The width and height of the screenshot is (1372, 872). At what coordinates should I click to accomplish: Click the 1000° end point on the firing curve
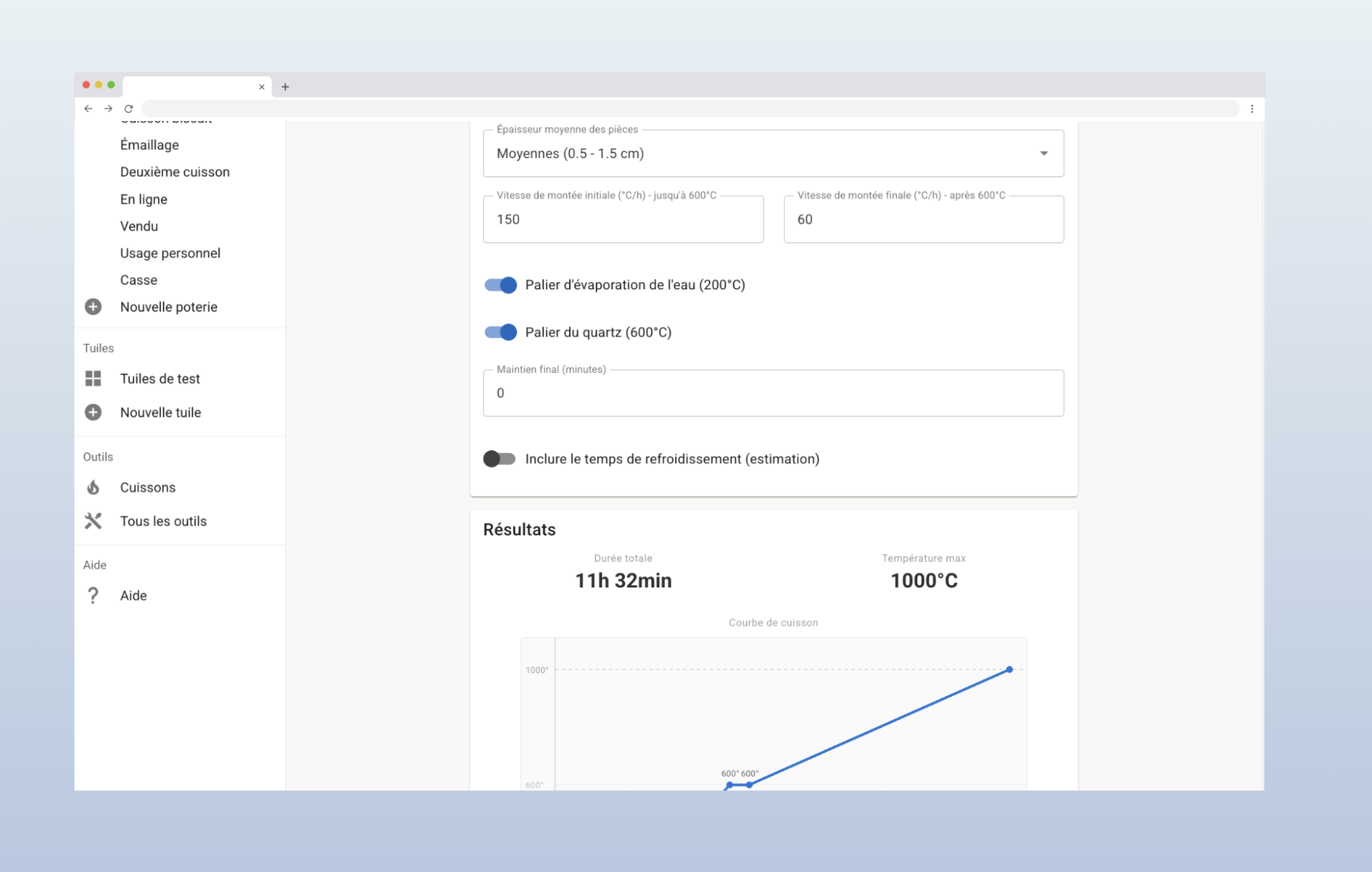1009,669
